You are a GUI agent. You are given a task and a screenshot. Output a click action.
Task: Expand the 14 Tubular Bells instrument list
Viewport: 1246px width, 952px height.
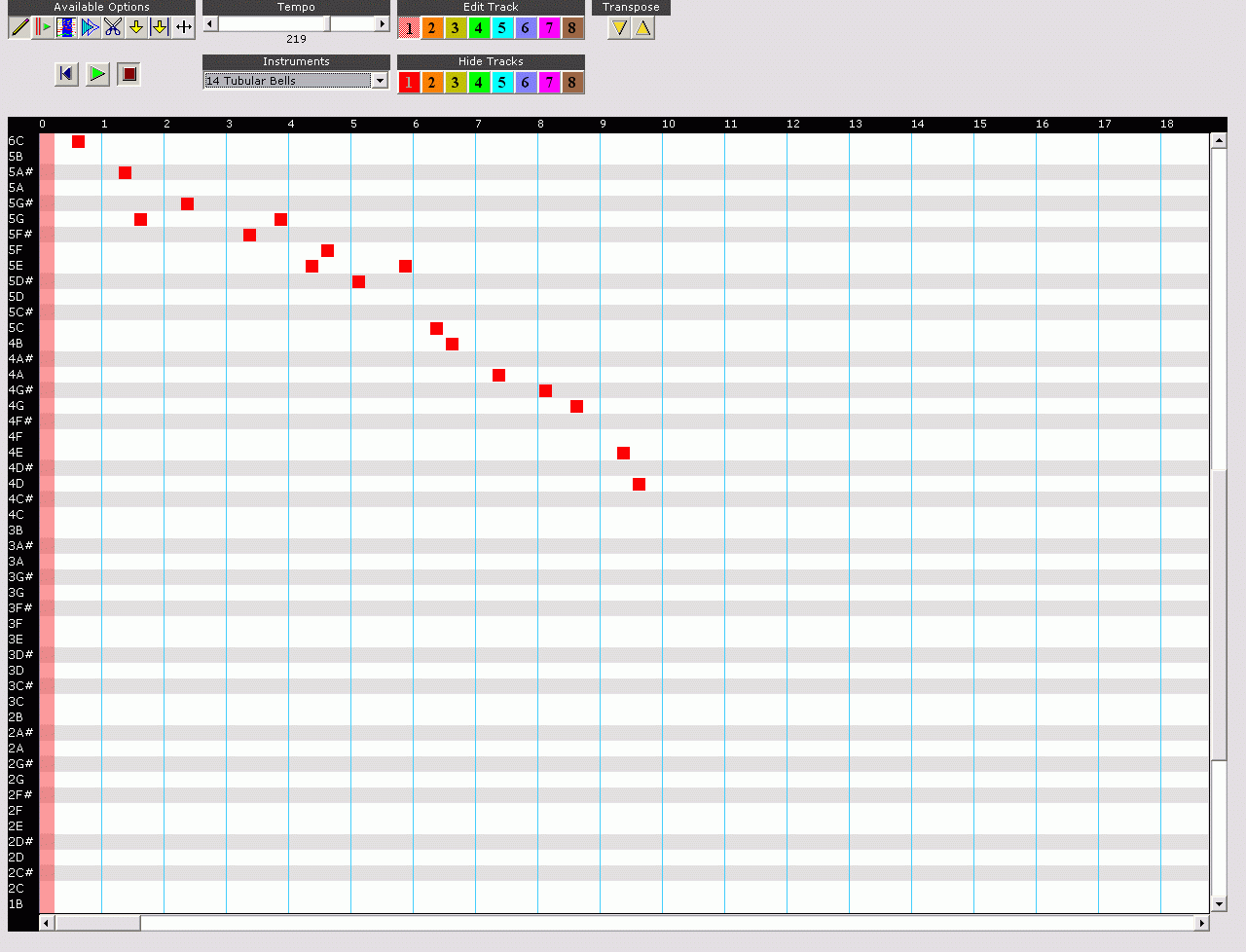point(380,81)
